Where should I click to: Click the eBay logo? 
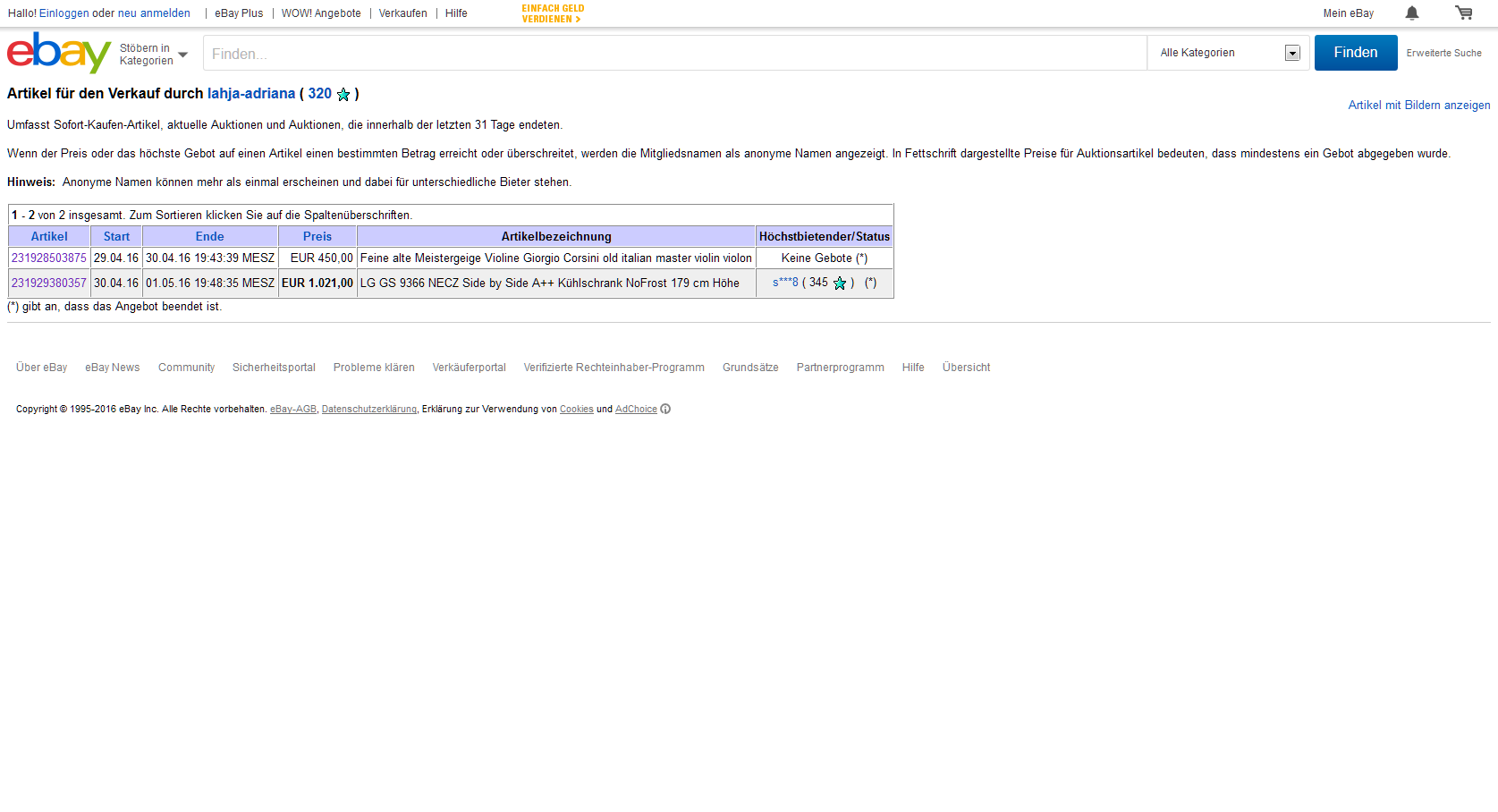tap(59, 53)
